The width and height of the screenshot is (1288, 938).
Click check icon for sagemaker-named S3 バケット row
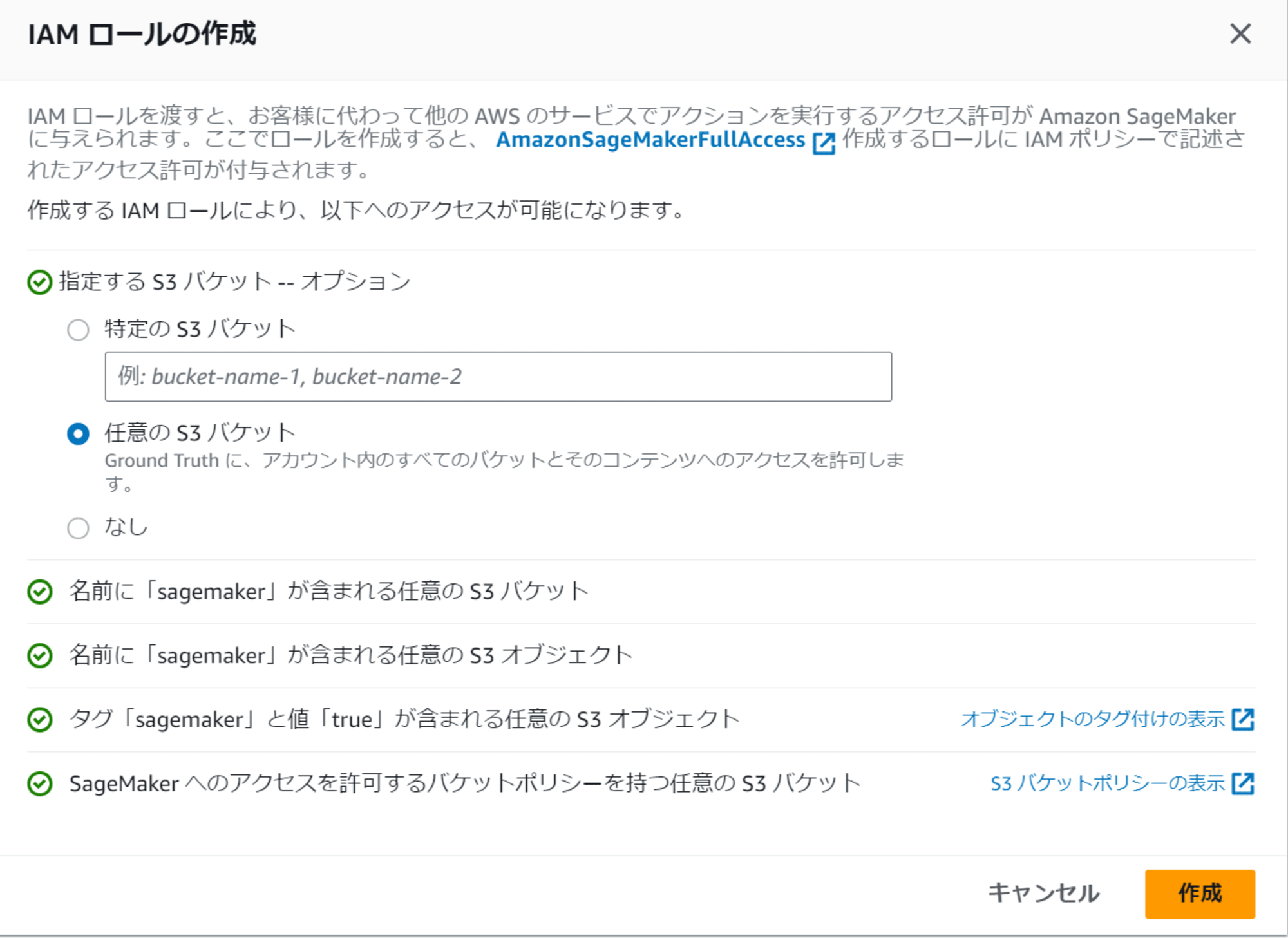40,592
